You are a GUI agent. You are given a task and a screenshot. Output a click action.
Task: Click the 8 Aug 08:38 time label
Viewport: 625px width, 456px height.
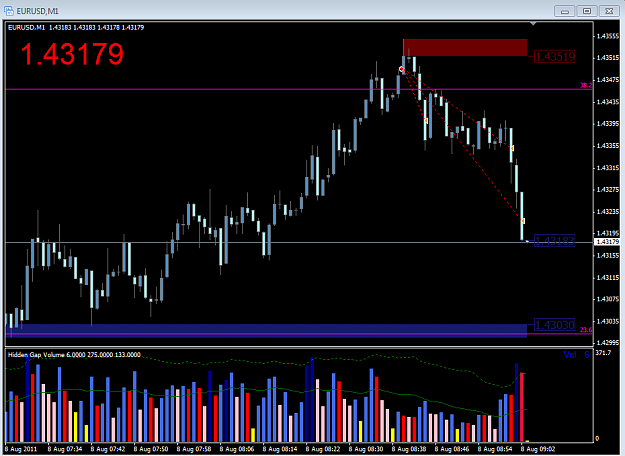coord(409,449)
